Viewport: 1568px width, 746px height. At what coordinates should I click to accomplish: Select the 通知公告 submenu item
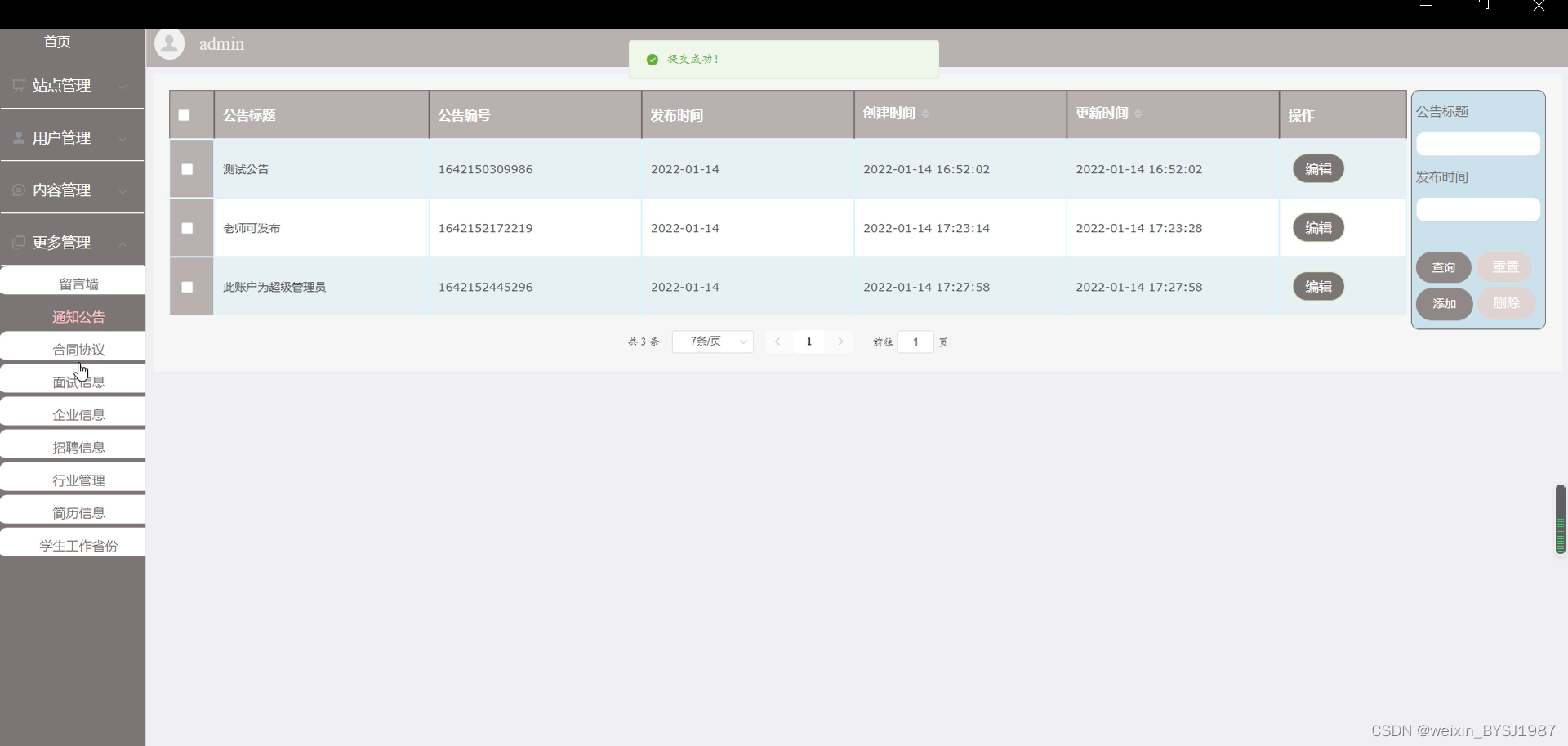pos(78,317)
